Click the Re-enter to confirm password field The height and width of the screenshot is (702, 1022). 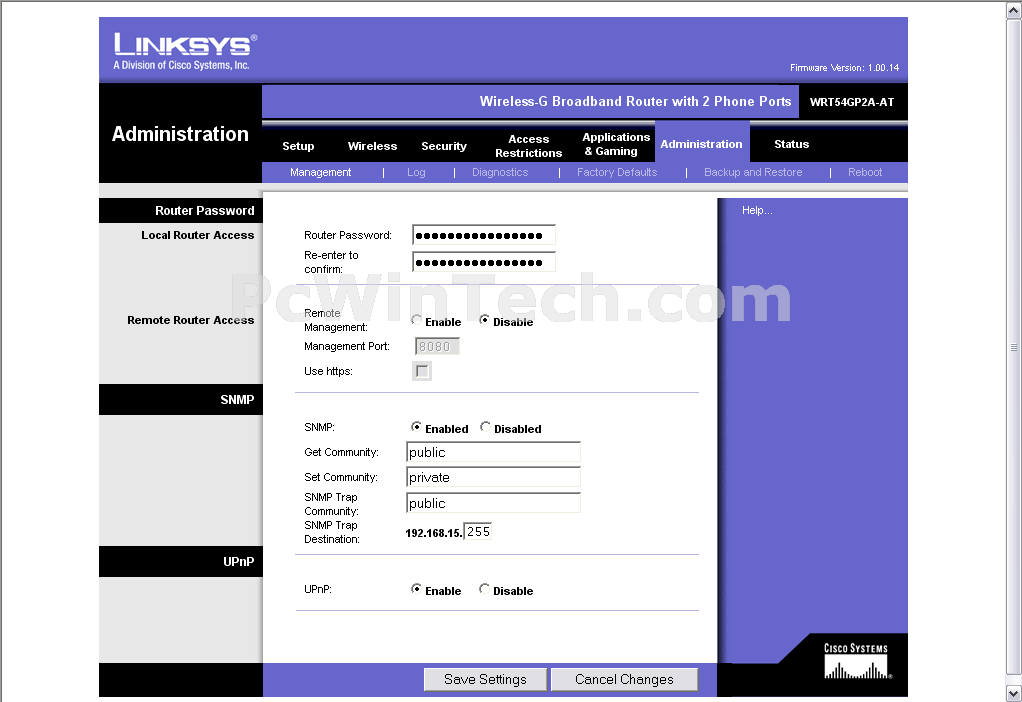tap(484, 262)
